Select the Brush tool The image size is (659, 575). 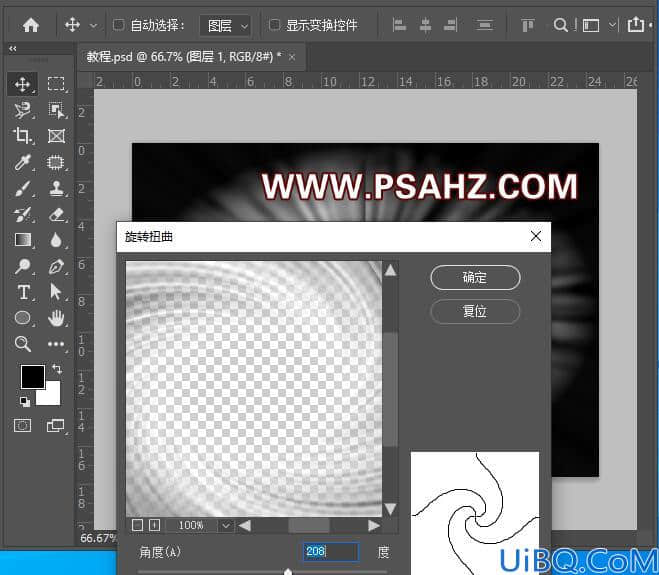[x=22, y=188]
